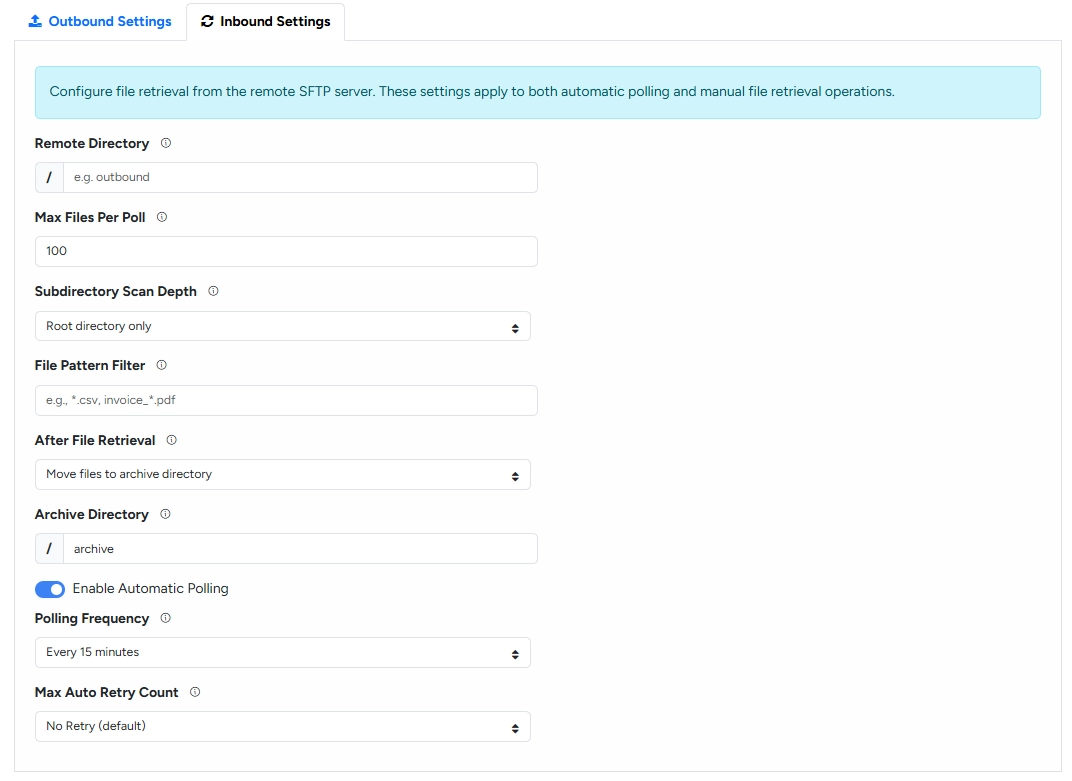The height and width of the screenshot is (781, 1072).
Task: Click the Enable Automatic Polling label
Action: click(150, 588)
